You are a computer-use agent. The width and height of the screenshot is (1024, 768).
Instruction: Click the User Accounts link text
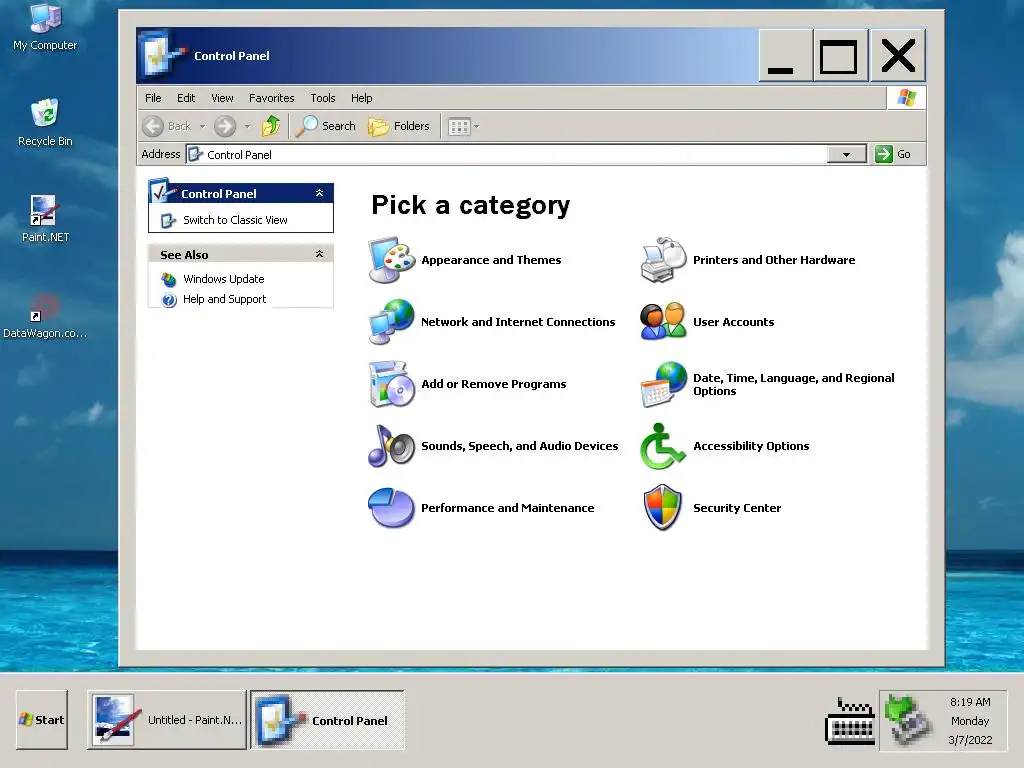point(733,322)
